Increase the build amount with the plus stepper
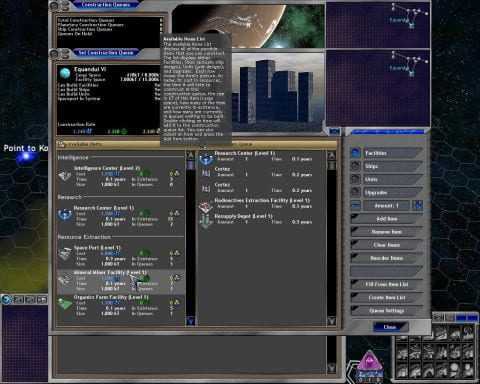 pyautogui.click(x=418, y=205)
